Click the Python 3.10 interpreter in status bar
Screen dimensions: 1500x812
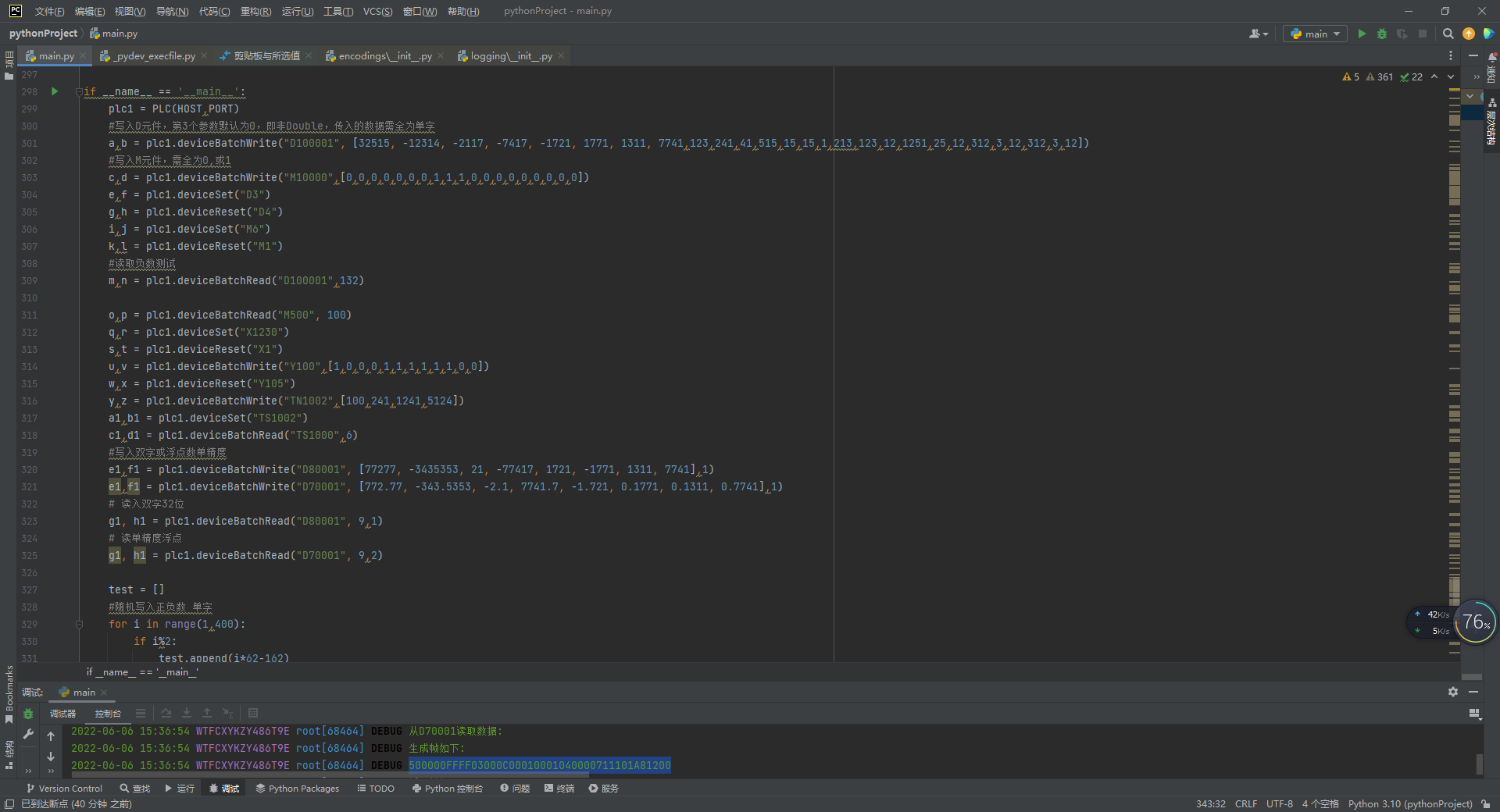(x=1409, y=804)
